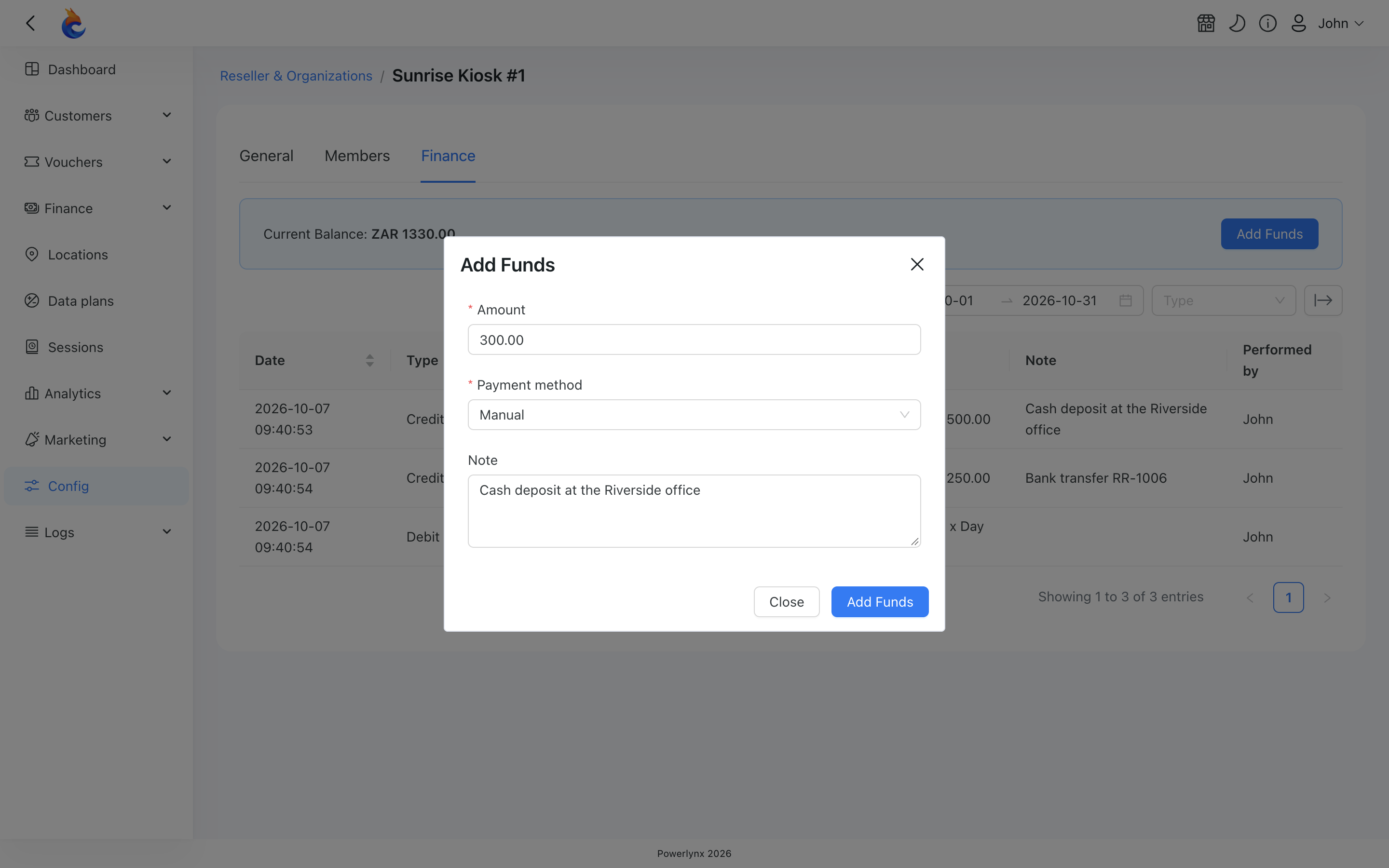Expand the Finance sidebar chevron
Viewport: 1389px width, 868px height.
click(166, 208)
